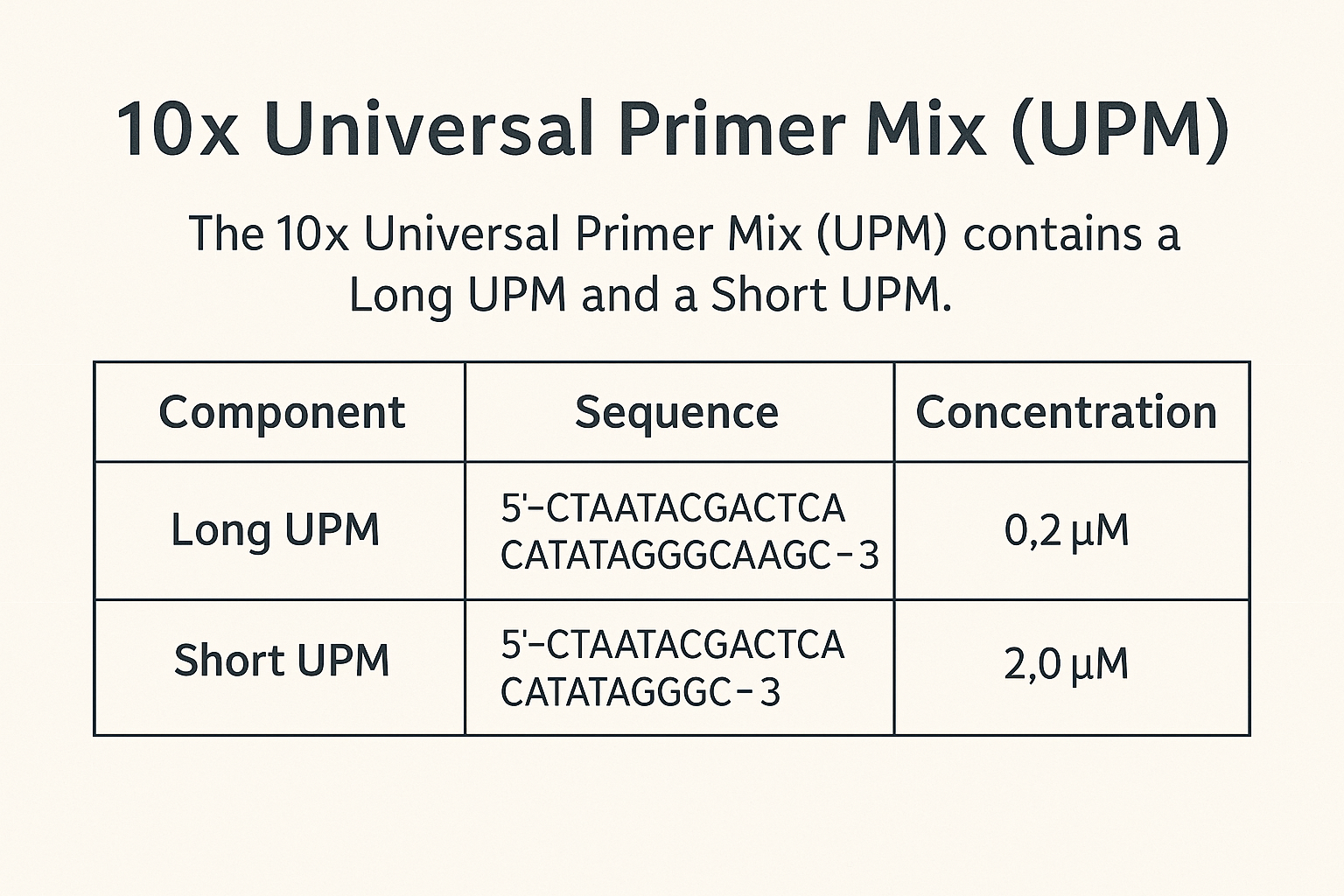Select the Short UPM row label
1344x896 pixels.
[x=281, y=661]
